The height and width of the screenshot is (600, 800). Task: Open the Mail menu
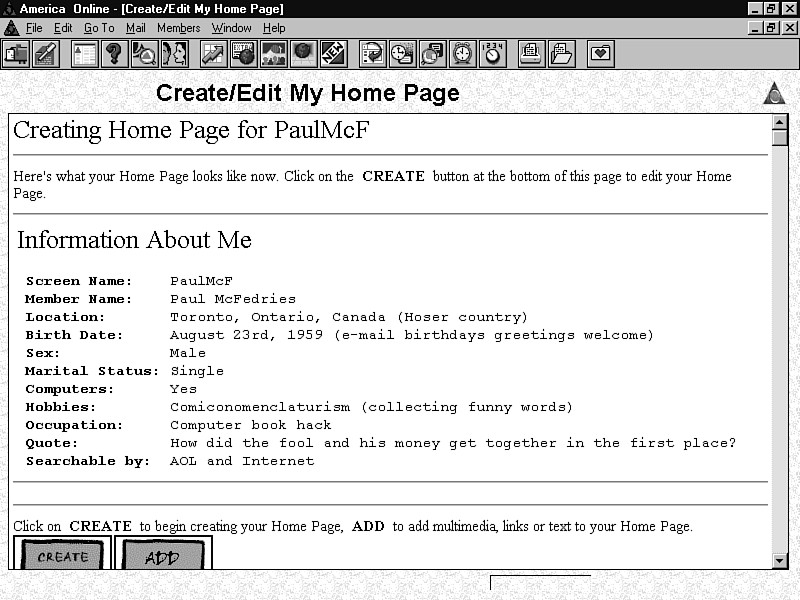click(136, 28)
